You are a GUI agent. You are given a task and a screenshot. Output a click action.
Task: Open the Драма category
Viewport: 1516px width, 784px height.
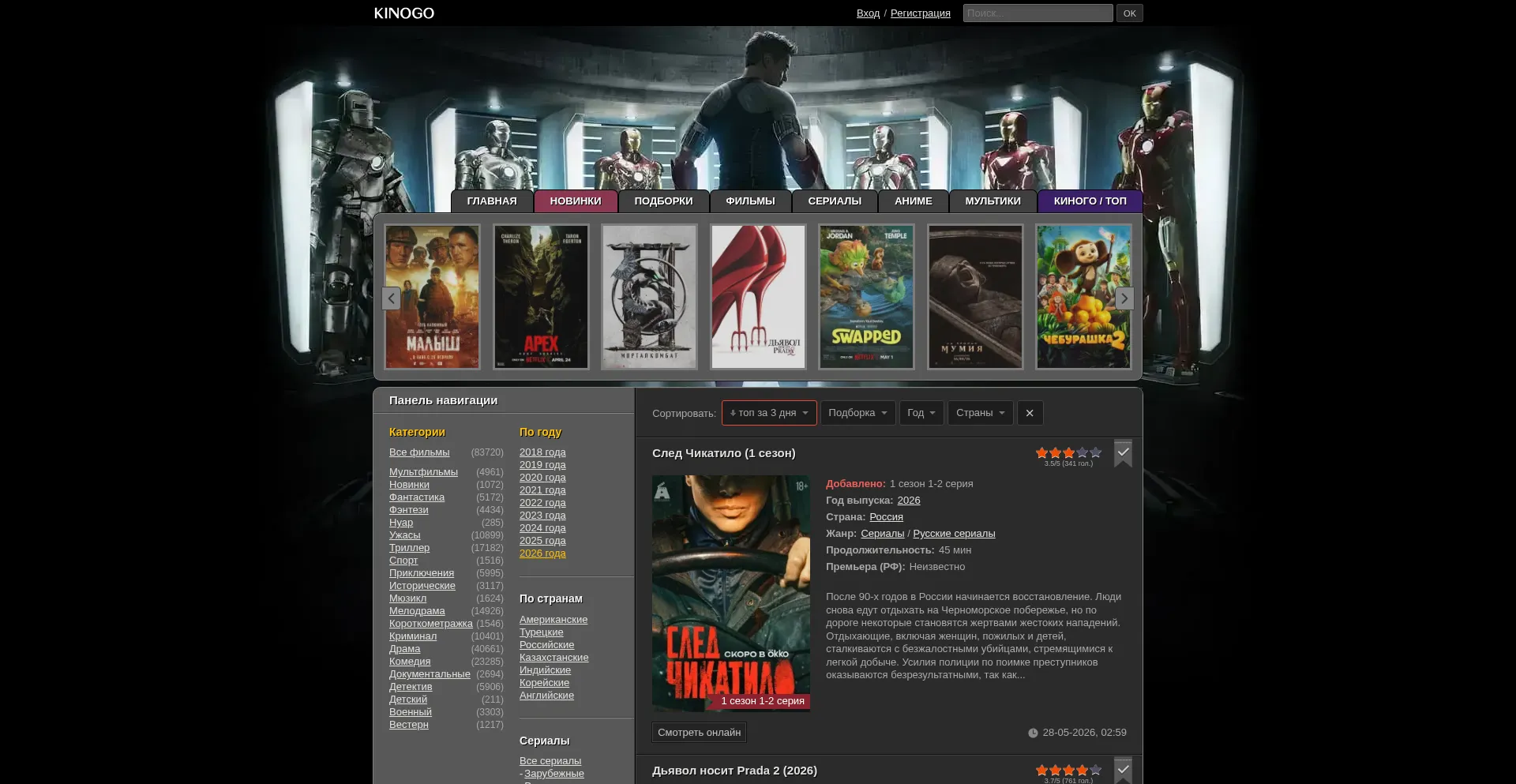click(x=404, y=649)
